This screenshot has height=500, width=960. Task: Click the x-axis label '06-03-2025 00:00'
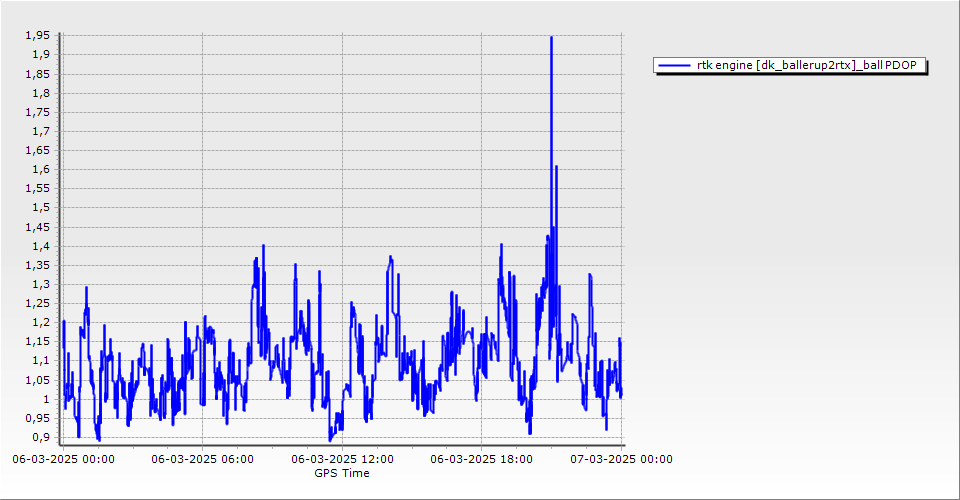coord(63,459)
